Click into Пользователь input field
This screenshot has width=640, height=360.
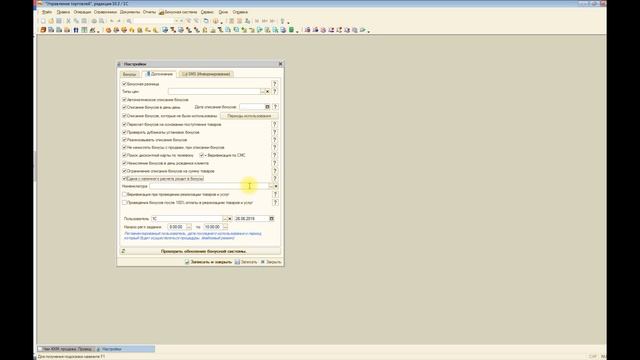coord(187,219)
